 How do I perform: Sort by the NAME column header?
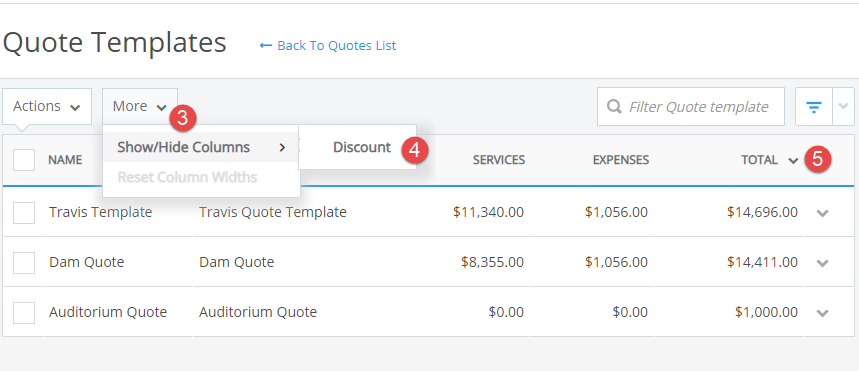click(x=65, y=160)
